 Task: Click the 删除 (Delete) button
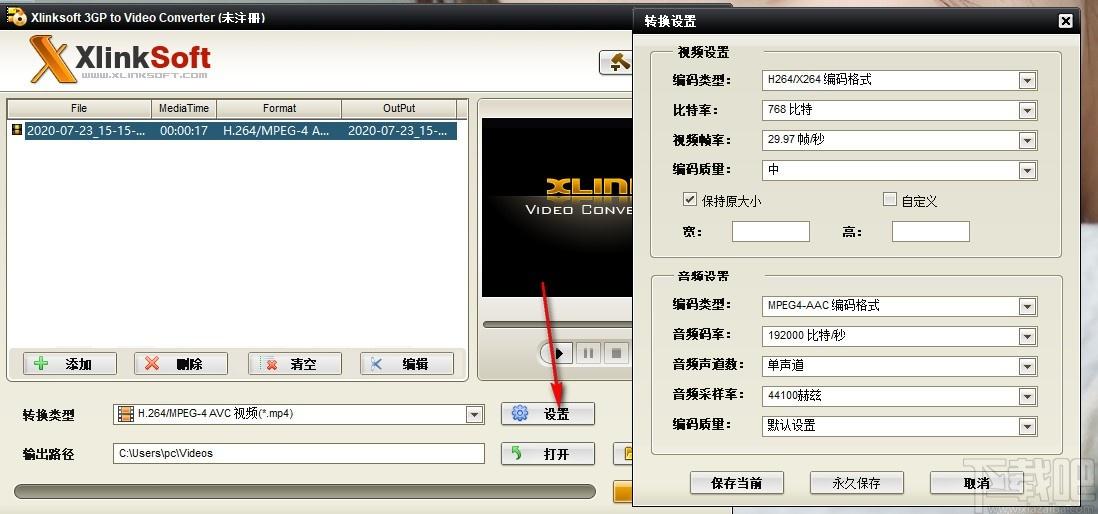pos(181,363)
